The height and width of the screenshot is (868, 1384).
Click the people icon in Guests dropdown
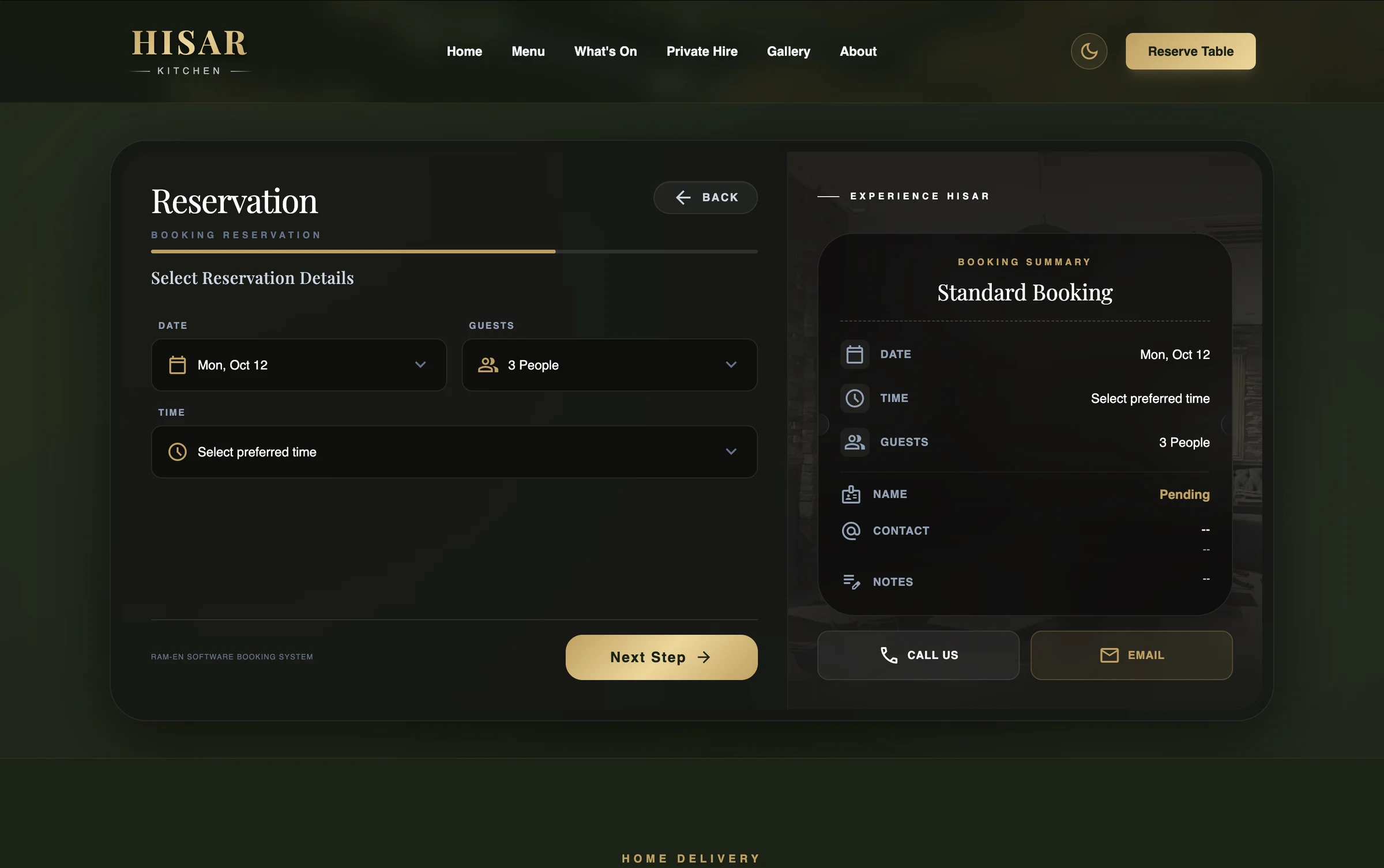click(x=488, y=365)
